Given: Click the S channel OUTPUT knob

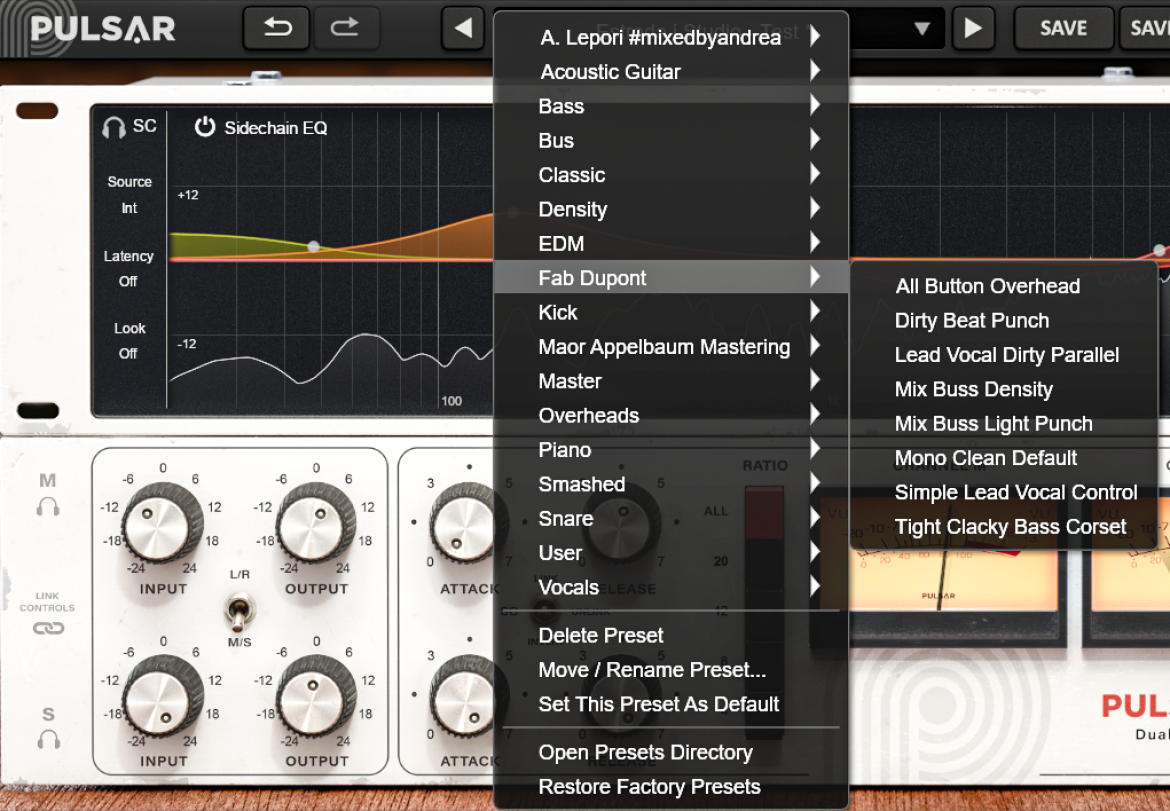Looking at the screenshot, I should (316, 695).
